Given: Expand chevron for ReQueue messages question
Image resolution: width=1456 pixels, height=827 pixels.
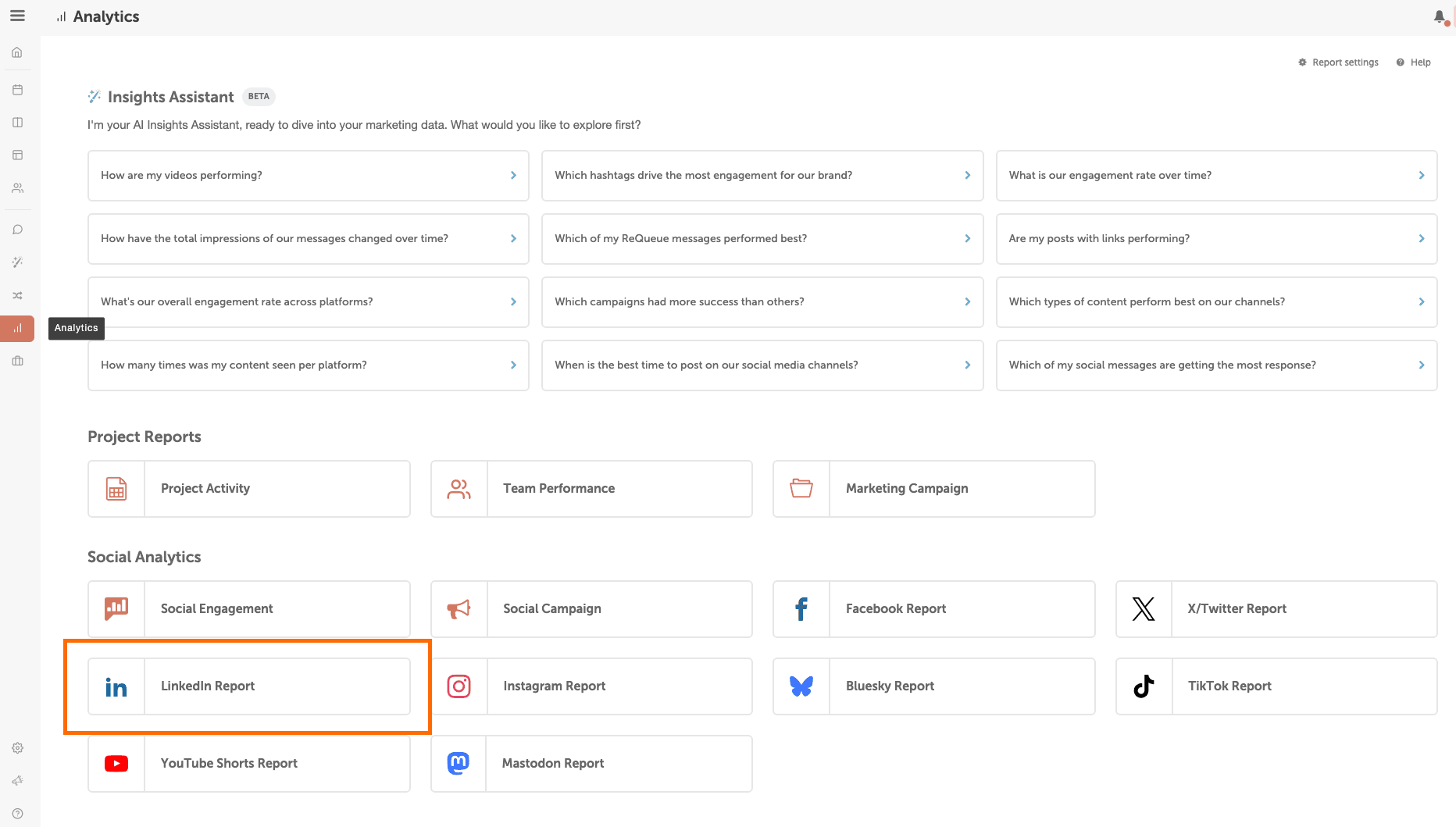Looking at the screenshot, I should tap(967, 239).
